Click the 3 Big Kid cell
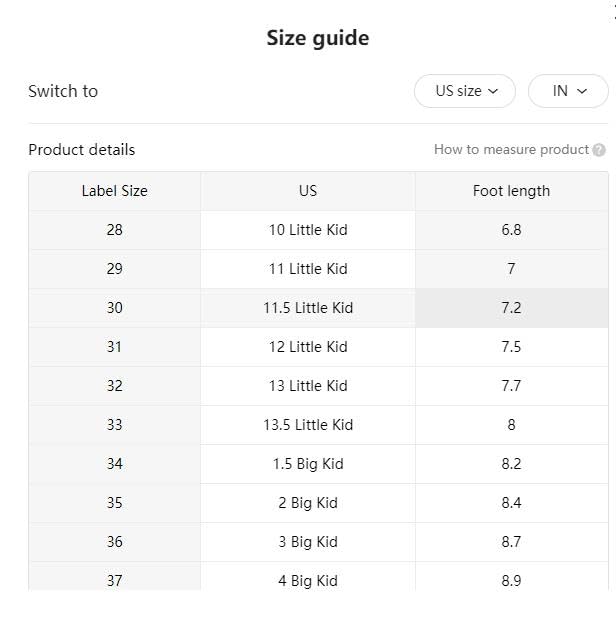Image resolution: width=616 pixels, height=619 pixels. pyautogui.click(x=308, y=542)
